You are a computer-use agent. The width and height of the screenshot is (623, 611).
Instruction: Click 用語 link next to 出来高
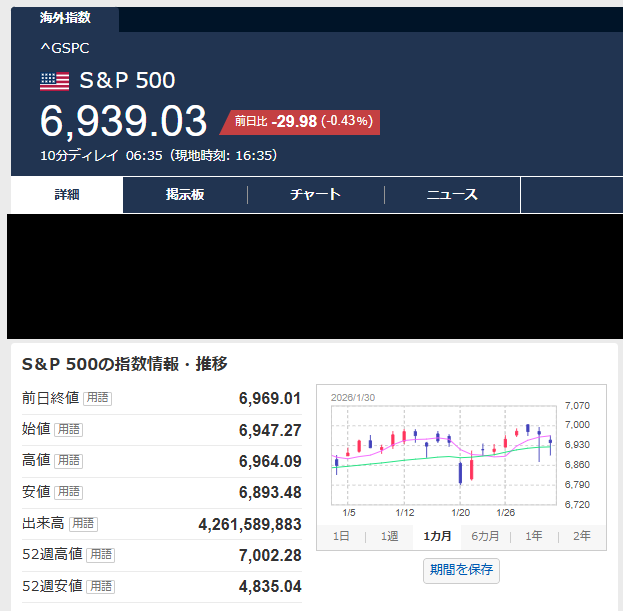pos(83,523)
